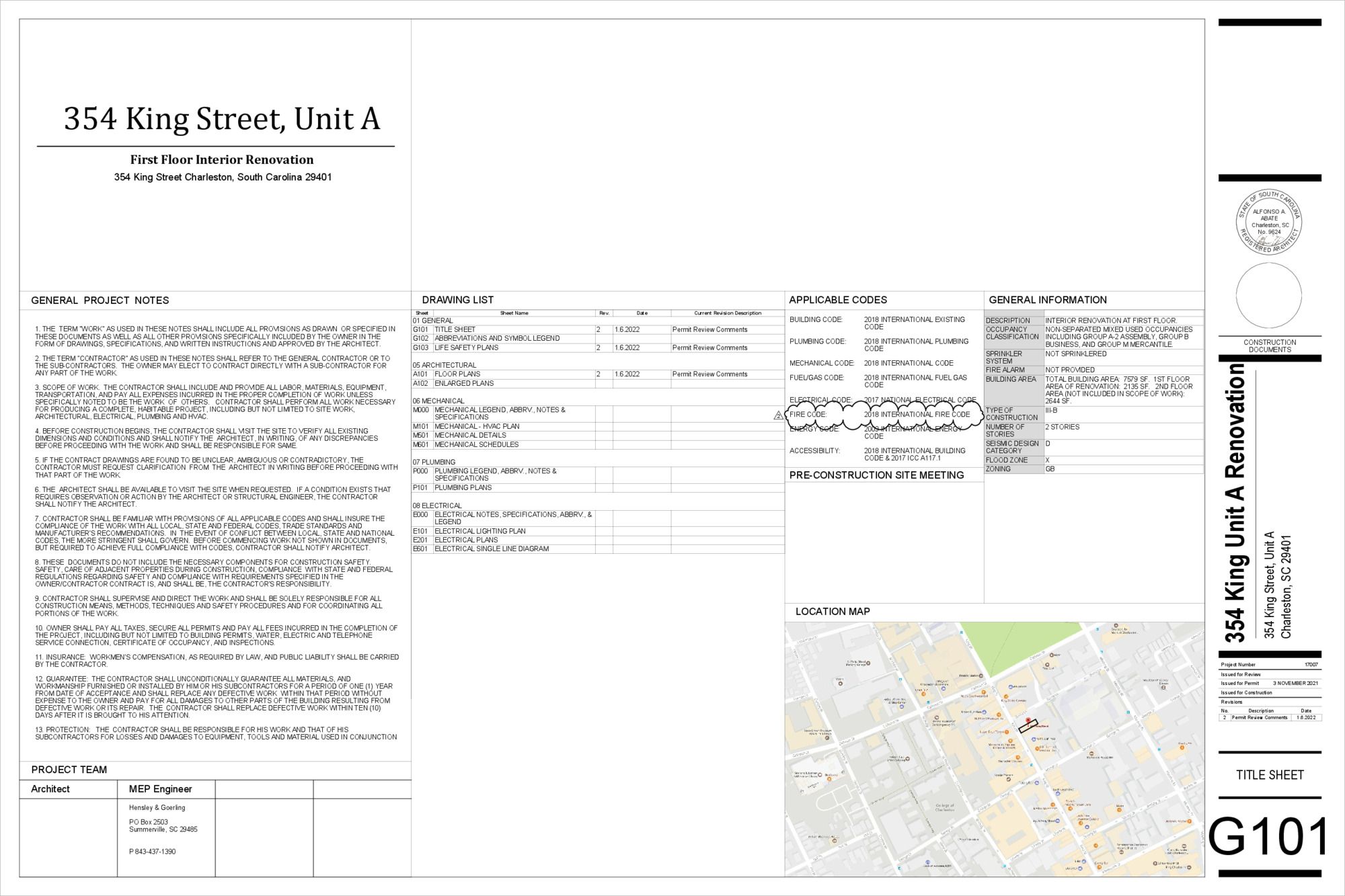Click the black site outline rectangle on map
This screenshot has width=1345, height=896.
(x=1028, y=726)
